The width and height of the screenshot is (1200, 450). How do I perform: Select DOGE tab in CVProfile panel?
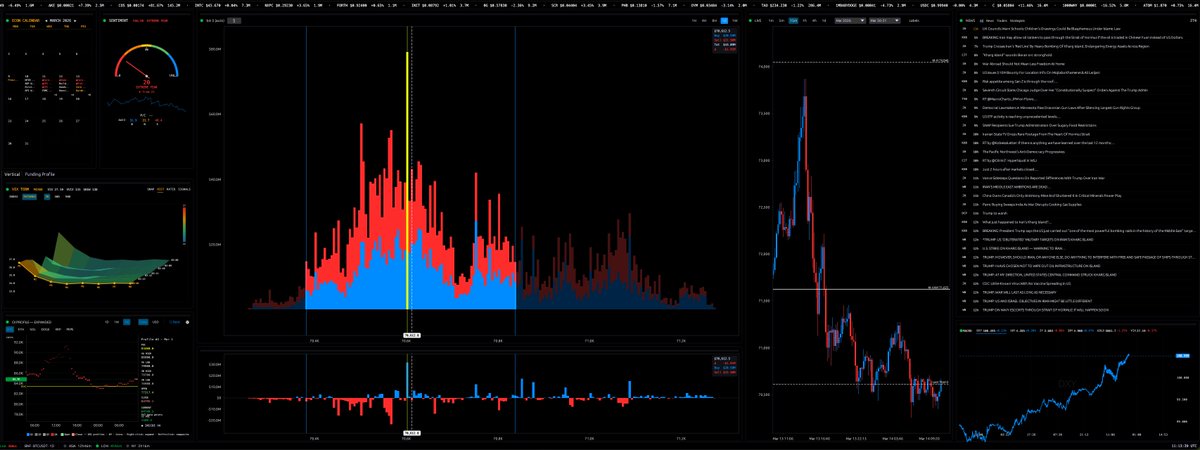pos(45,329)
